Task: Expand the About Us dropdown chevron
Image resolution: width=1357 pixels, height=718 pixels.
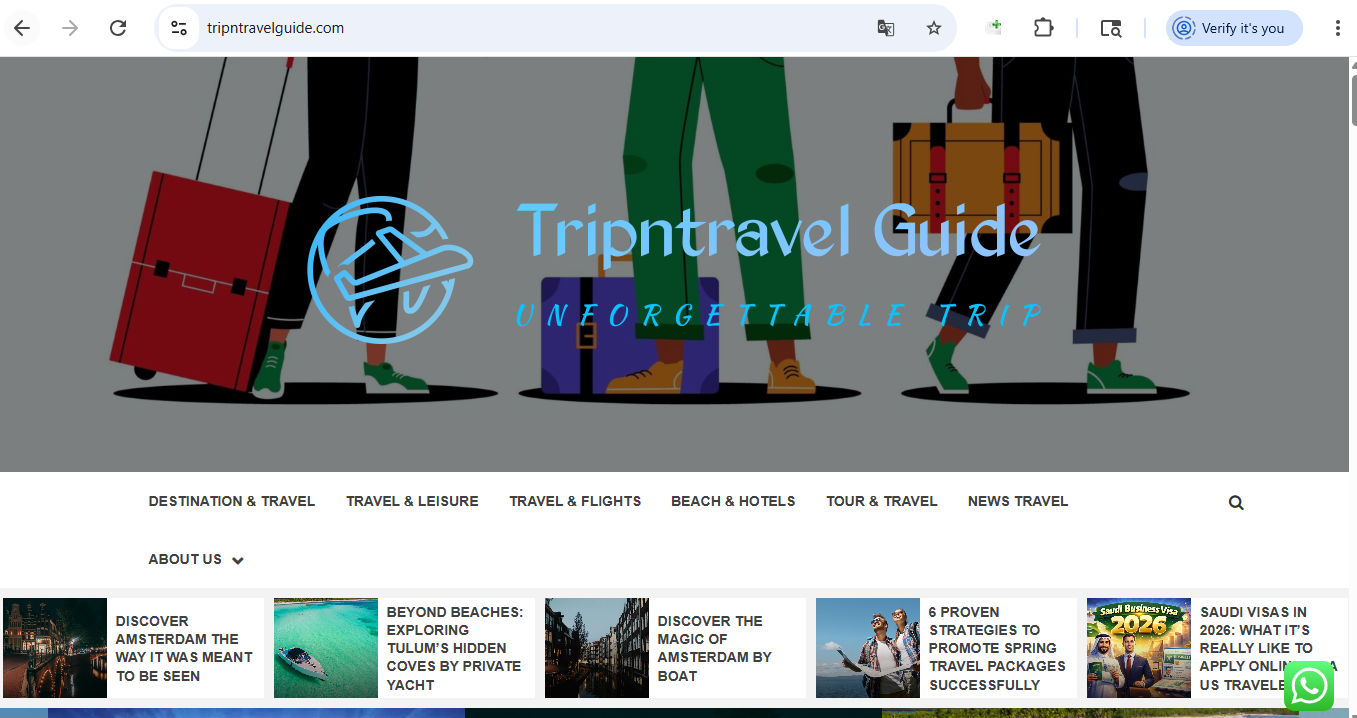Action: 238,560
